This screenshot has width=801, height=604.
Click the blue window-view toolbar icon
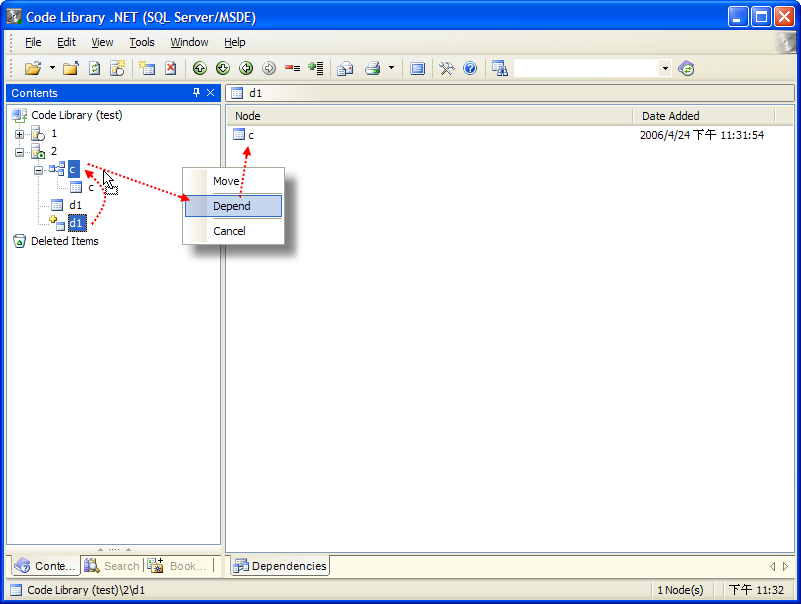pos(418,68)
